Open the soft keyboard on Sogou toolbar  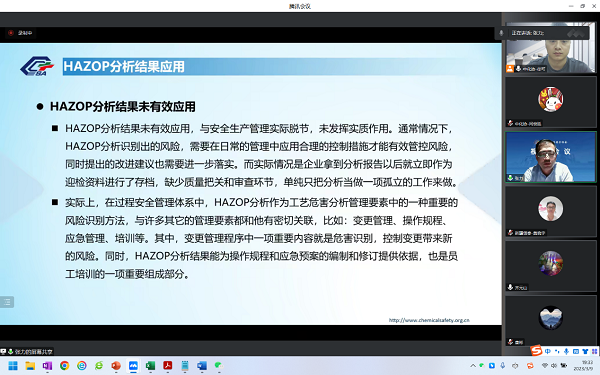coord(576,351)
